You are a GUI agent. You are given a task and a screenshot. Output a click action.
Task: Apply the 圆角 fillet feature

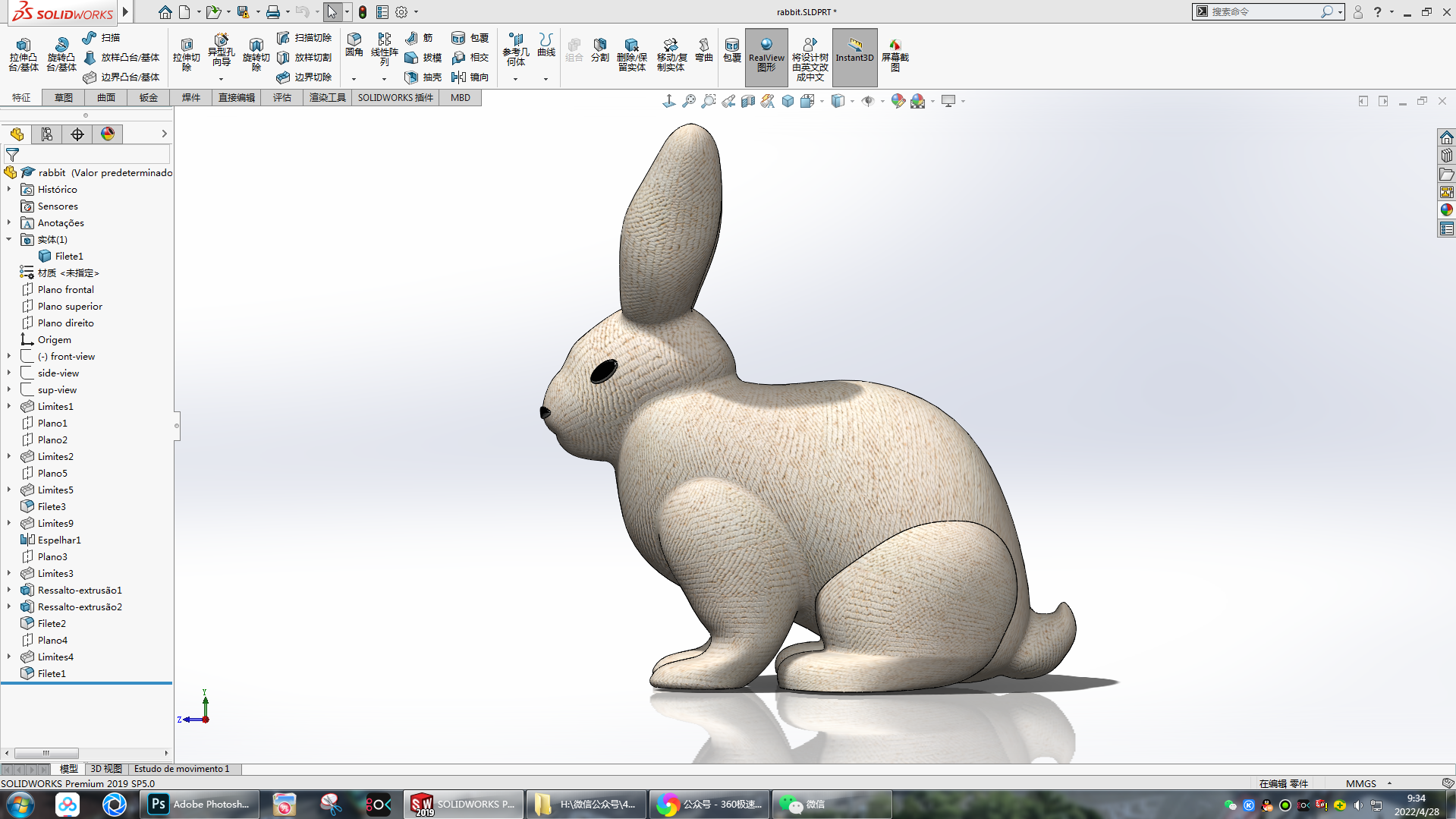(x=354, y=45)
